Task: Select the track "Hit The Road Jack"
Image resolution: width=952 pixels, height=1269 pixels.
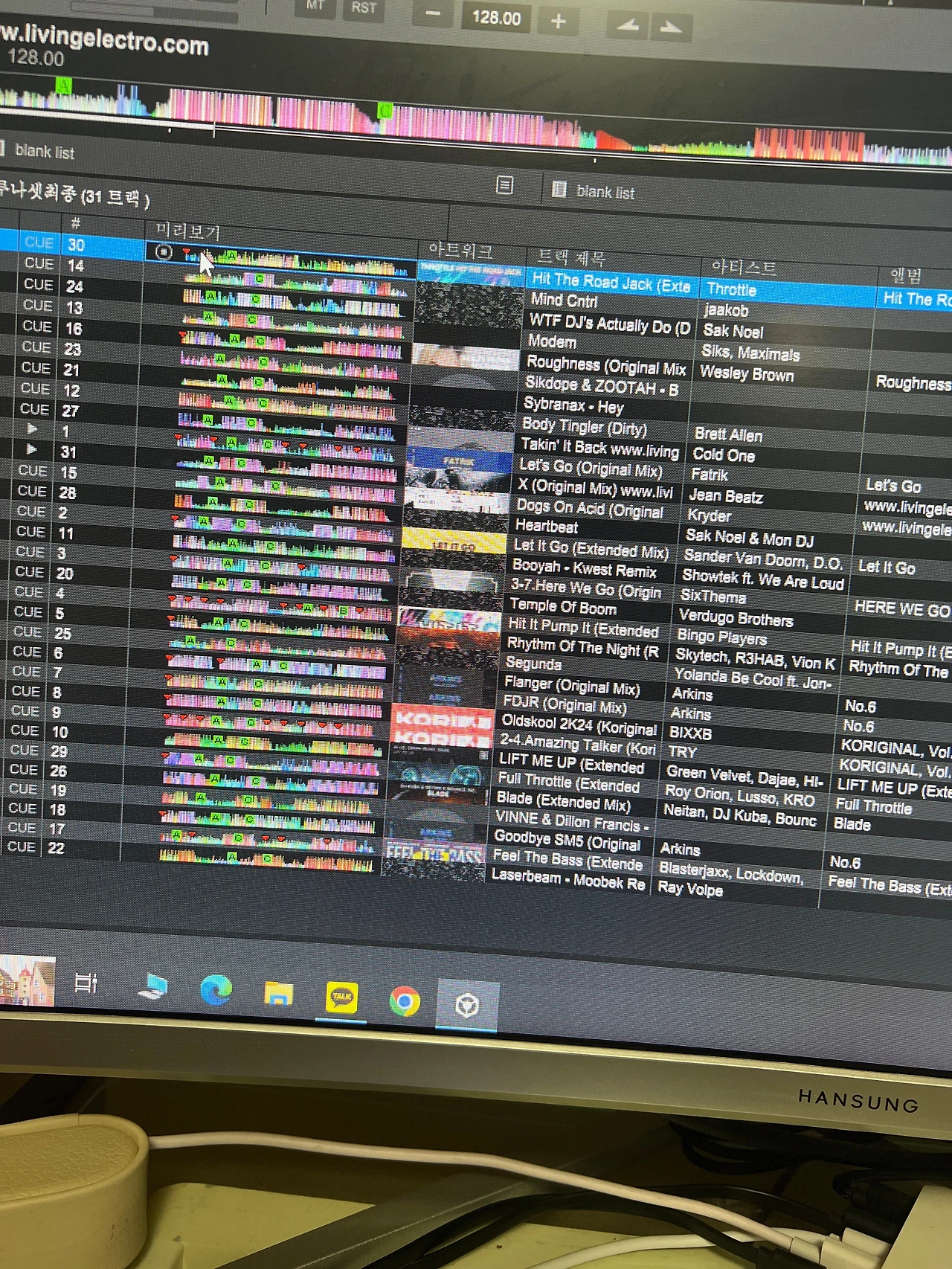Action: pos(611,283)
